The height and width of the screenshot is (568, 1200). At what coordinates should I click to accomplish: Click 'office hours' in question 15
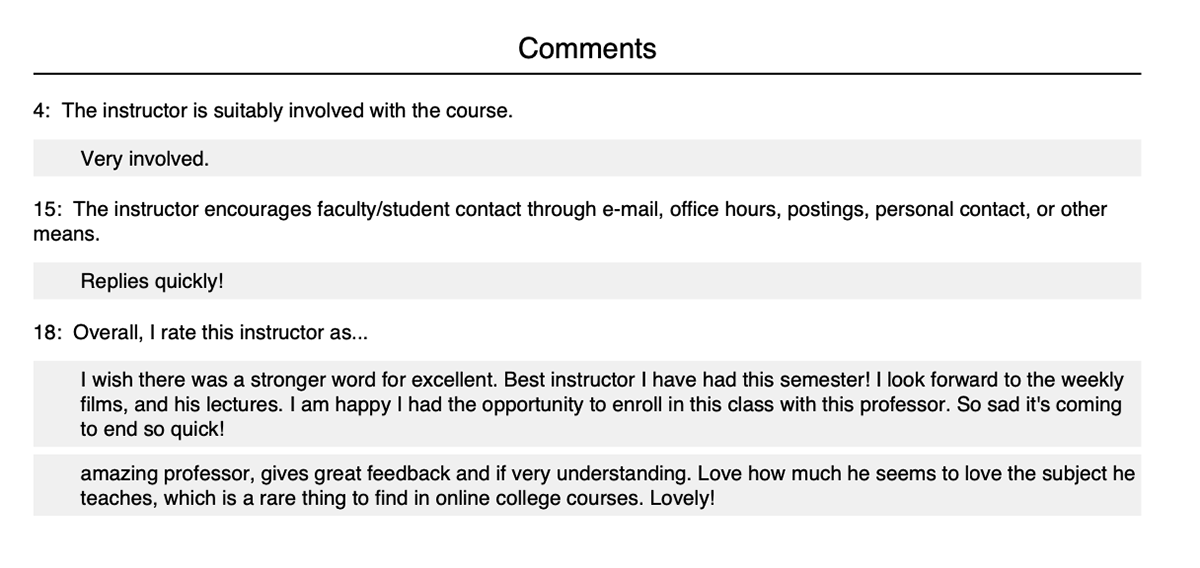pyautogui.click(x=723, y=210)
